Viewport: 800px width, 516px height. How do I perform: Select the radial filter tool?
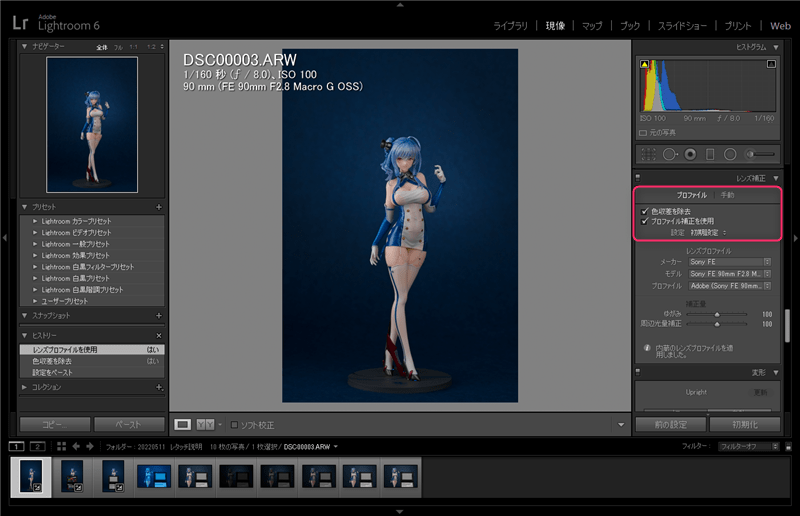click(x=730, y=154)
